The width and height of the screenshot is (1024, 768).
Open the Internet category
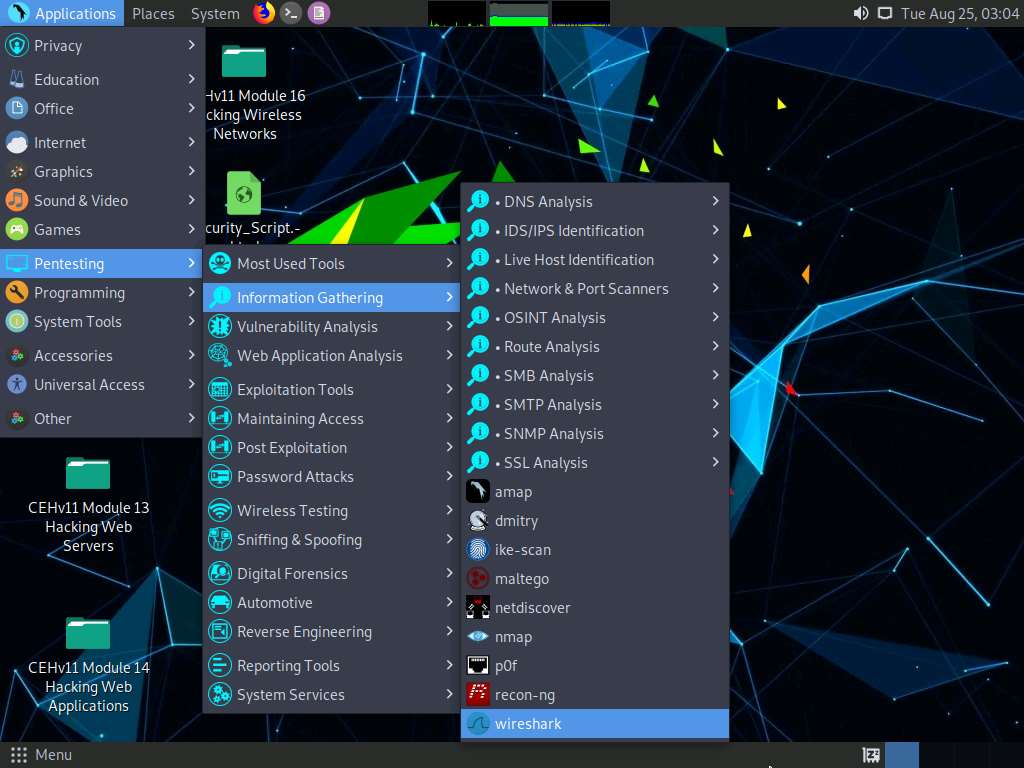pyautogui.click(x=101, y=142)
